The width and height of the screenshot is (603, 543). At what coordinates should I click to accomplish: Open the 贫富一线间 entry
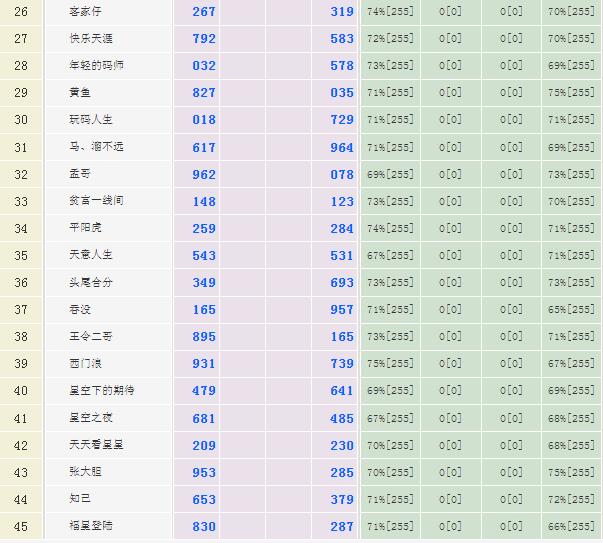click(98, 201)
